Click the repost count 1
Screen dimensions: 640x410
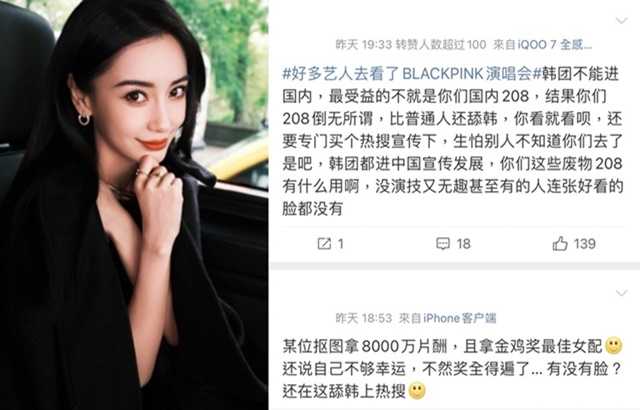pos(340,244)
